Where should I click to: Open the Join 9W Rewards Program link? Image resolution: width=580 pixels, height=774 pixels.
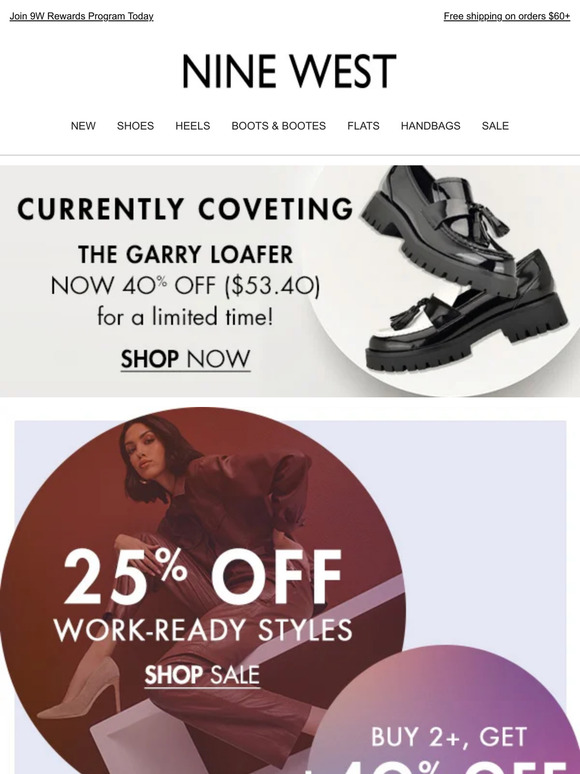(x=81, y=16)
